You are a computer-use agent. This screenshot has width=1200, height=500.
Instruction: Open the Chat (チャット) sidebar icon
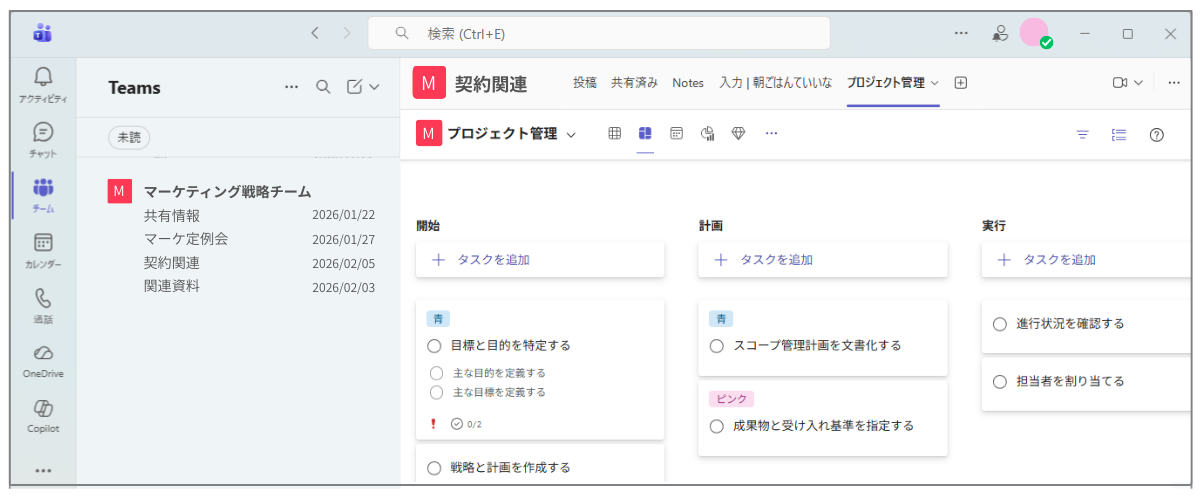click(x=43, y=139)
